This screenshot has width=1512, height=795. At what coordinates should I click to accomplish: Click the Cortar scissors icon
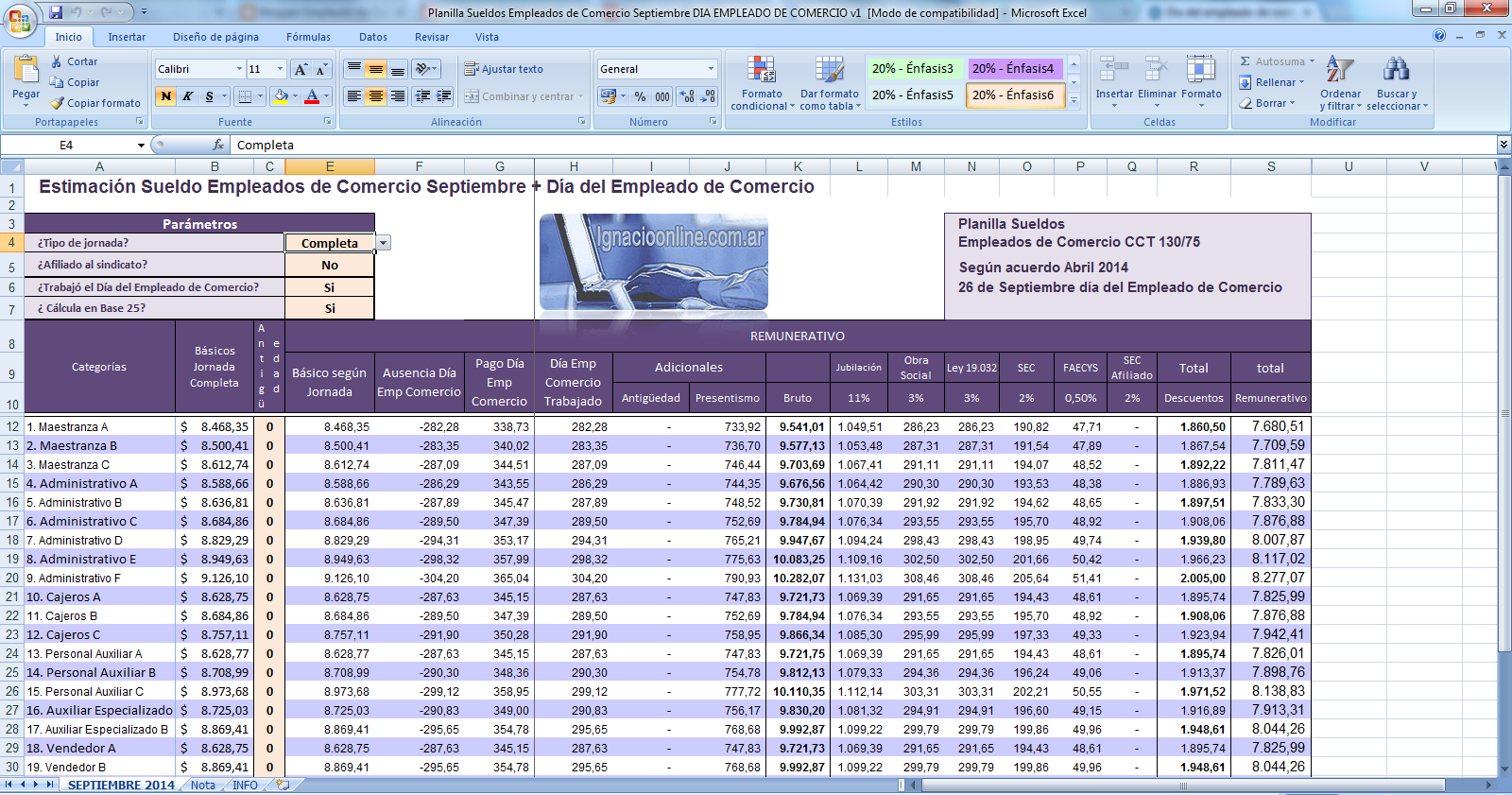pos(57,61)
